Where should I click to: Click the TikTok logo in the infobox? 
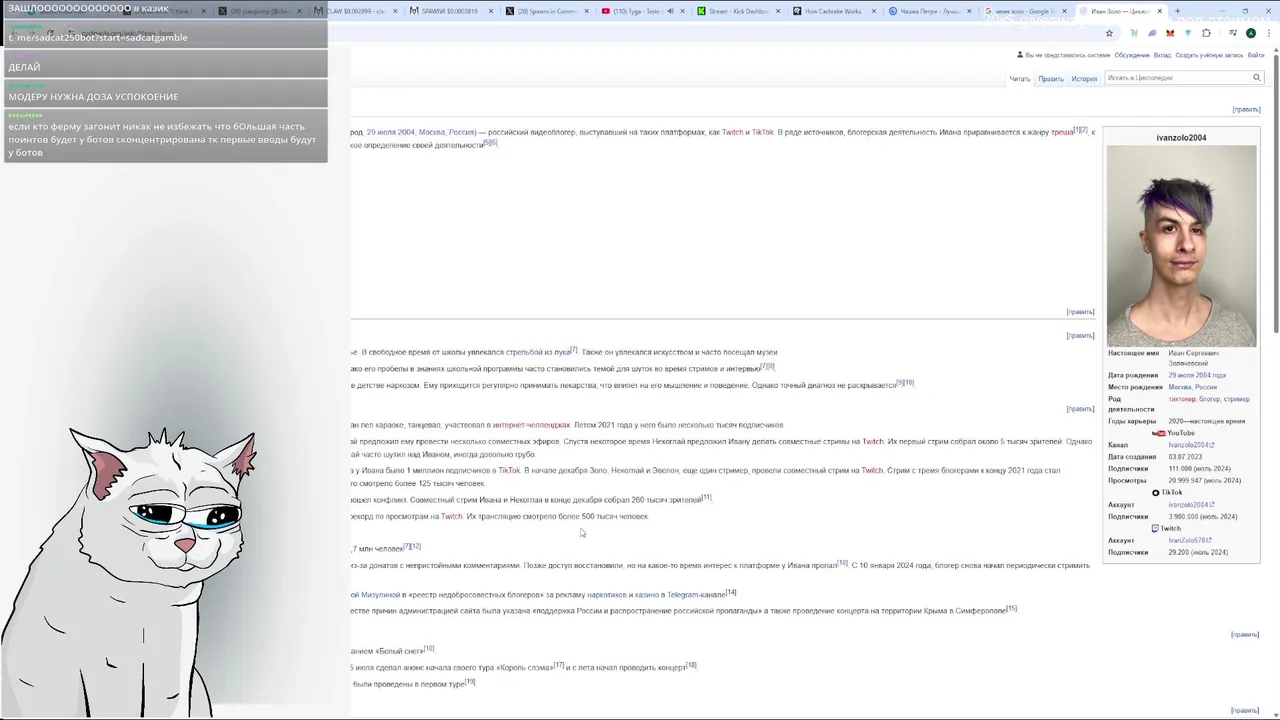1156,492
